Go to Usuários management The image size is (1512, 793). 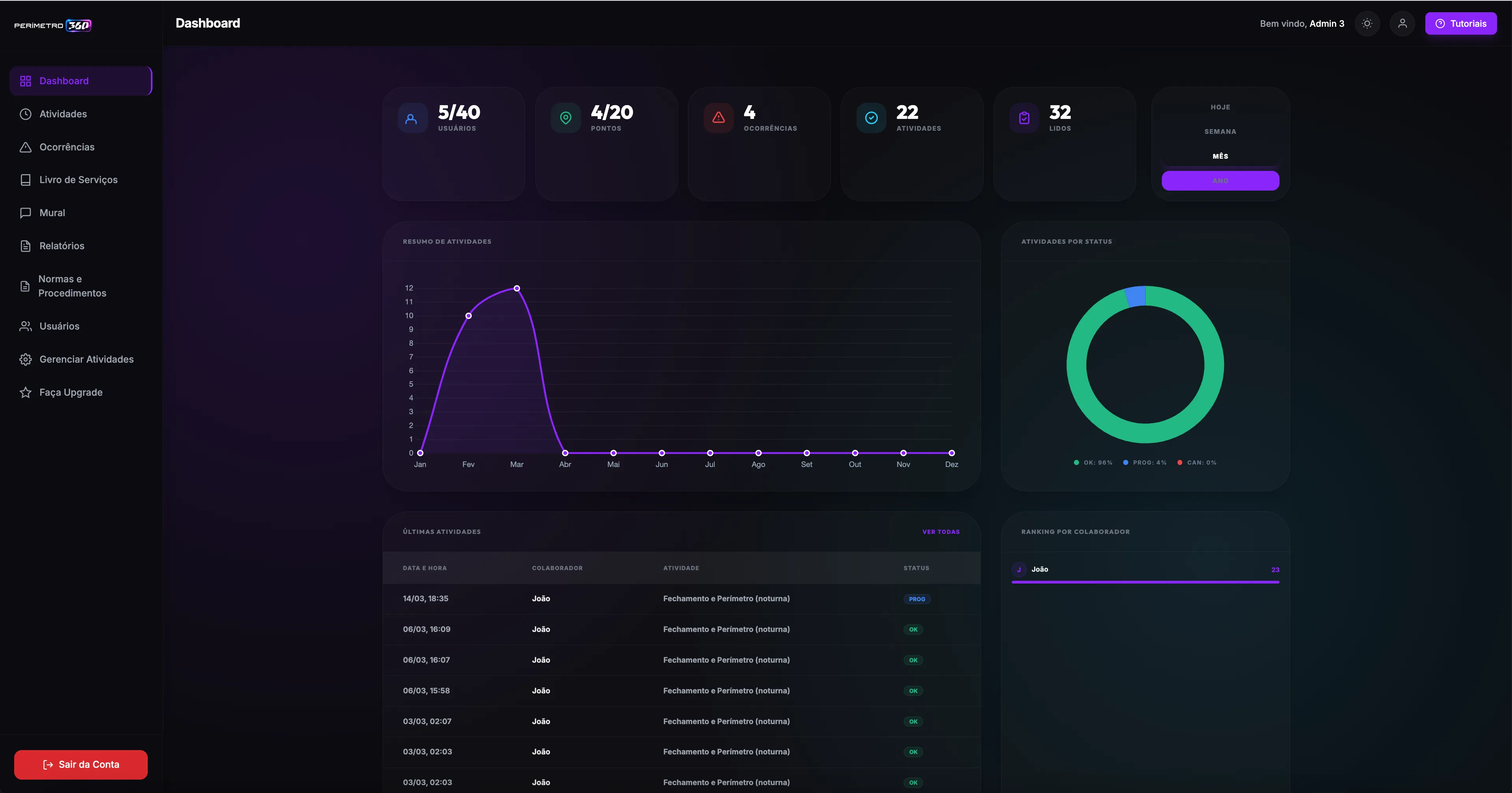(81, 326)
